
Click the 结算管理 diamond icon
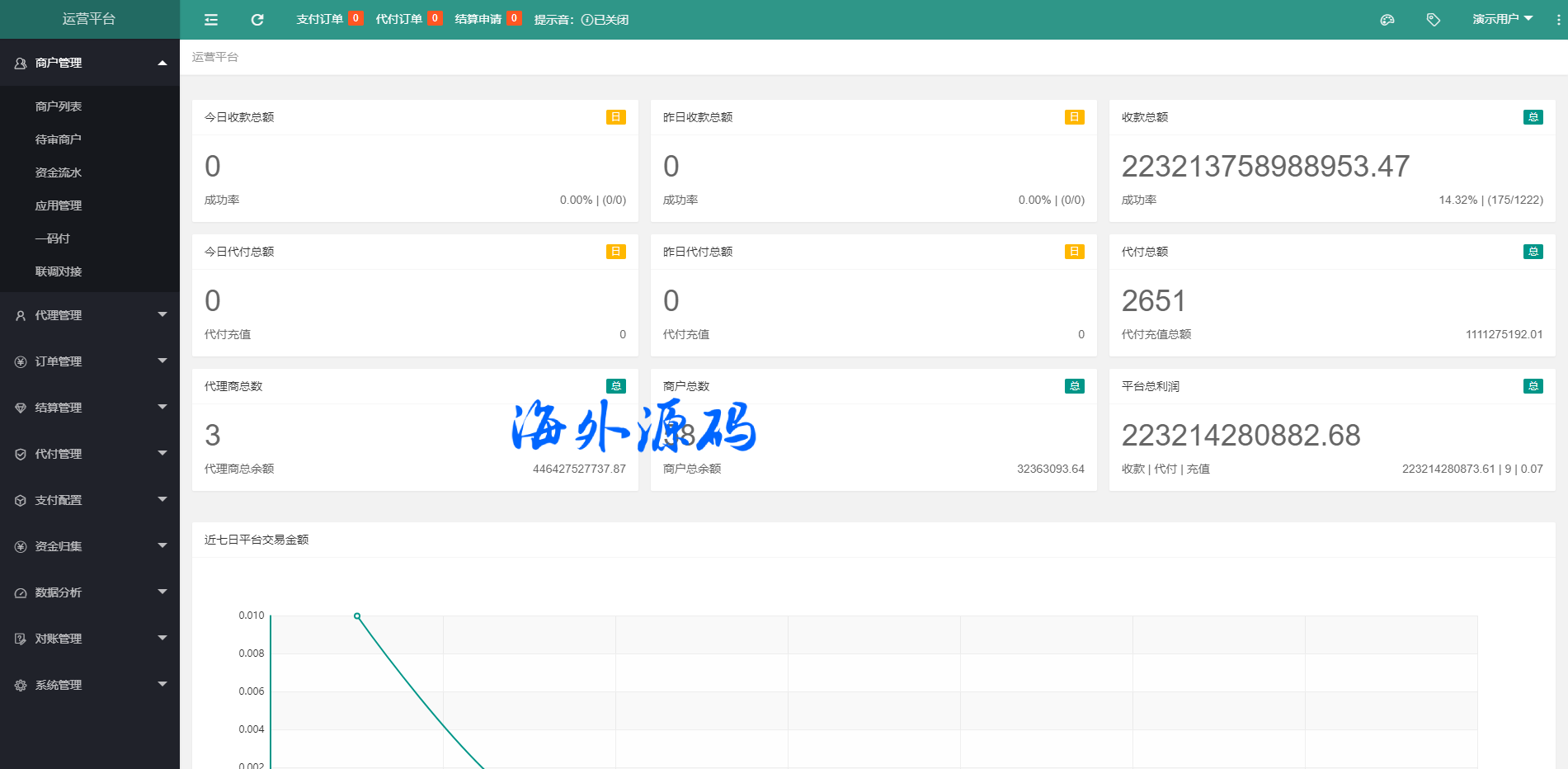(21, 408)
